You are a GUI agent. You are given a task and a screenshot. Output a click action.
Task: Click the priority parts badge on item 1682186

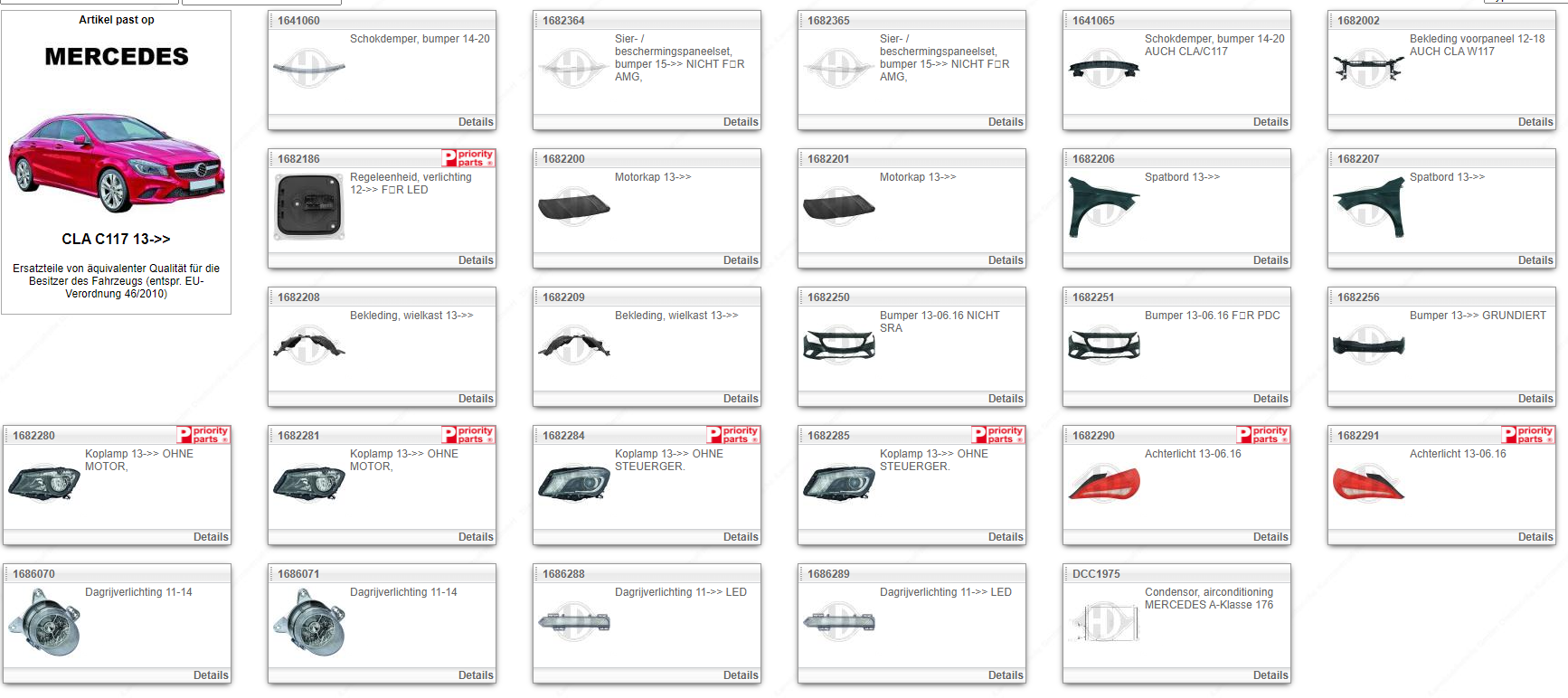[468, 158]
